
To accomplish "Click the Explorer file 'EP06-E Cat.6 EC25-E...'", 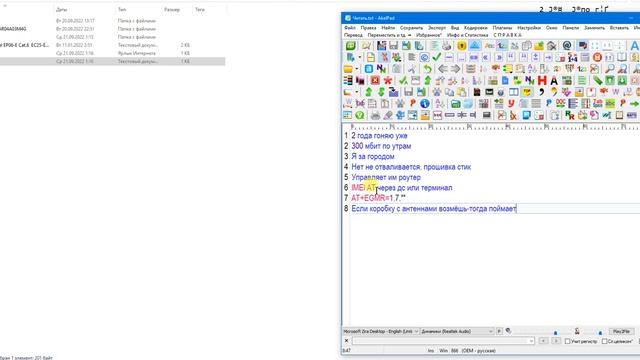I will coord(24,45).
